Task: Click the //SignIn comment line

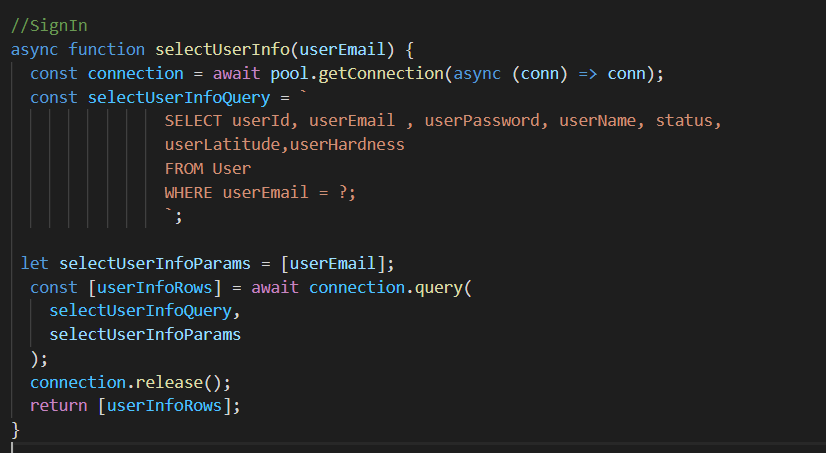Action: coord(49,26)
